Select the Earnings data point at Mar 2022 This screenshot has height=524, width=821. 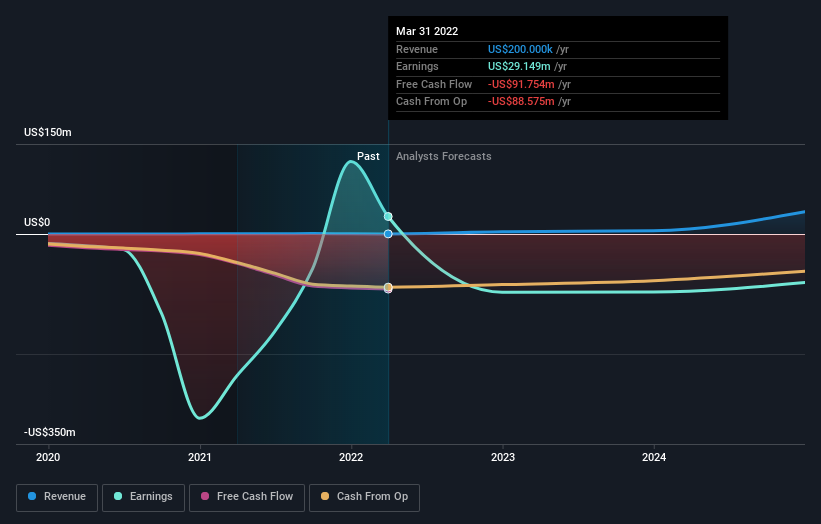(x=388, y=216)
